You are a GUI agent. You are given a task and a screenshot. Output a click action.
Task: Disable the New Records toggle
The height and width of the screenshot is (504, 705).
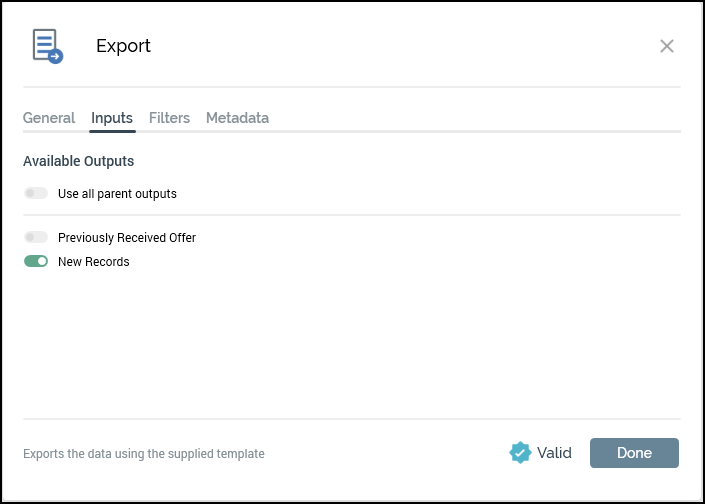[36, 262]
